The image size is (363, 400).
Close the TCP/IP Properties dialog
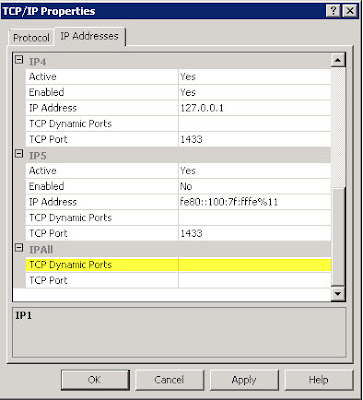[x=350, y=11]
